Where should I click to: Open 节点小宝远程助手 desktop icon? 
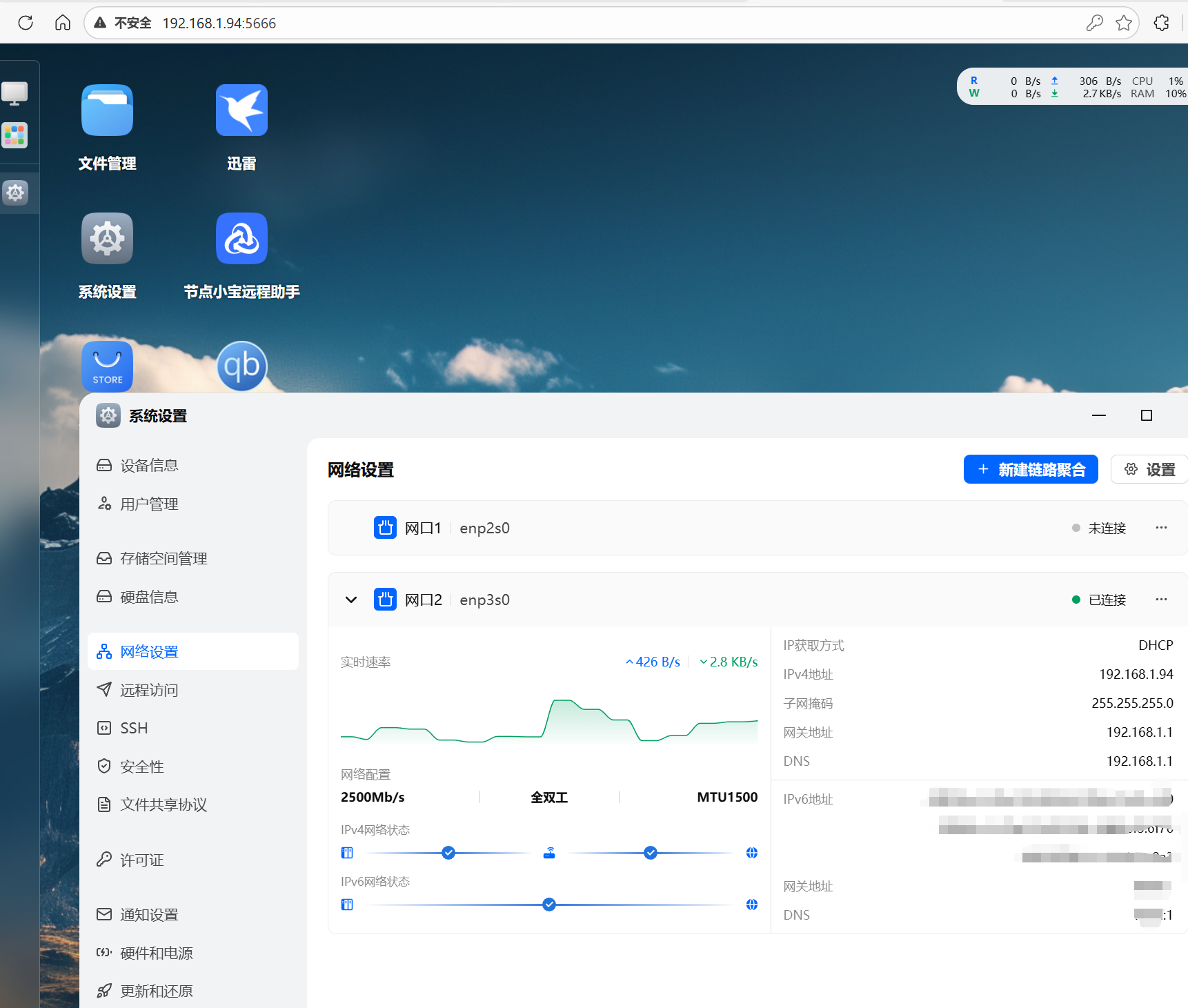(241, 239)
